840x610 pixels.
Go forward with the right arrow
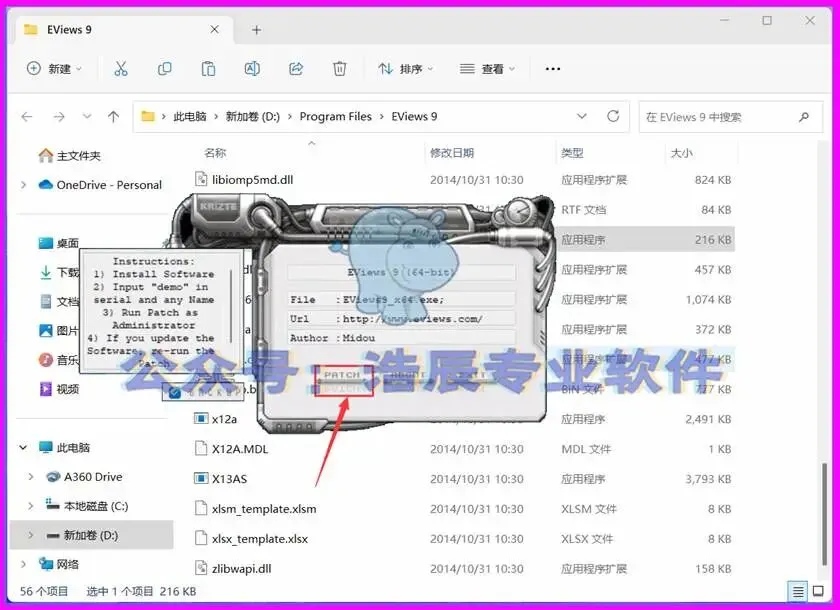59,117
